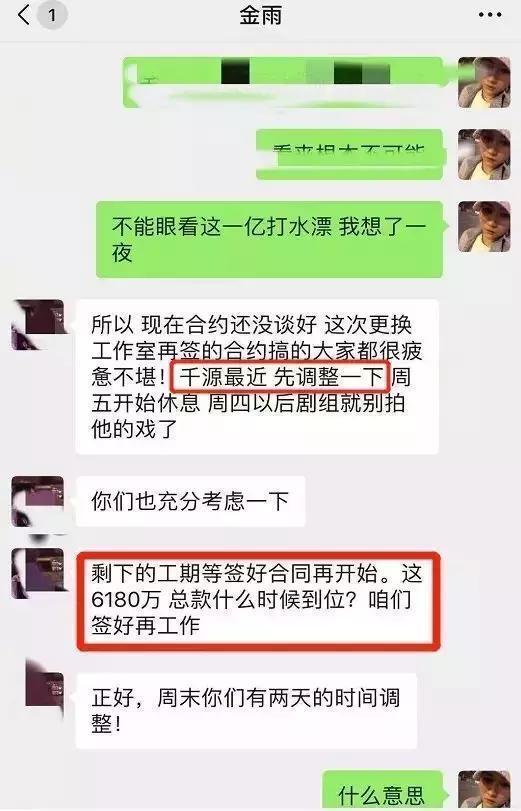The width and height of the screenshot is (521, 811).
Task: Tap sender avatar next to 不能眼看这一亿打水漂
Action: pos(484,227)
